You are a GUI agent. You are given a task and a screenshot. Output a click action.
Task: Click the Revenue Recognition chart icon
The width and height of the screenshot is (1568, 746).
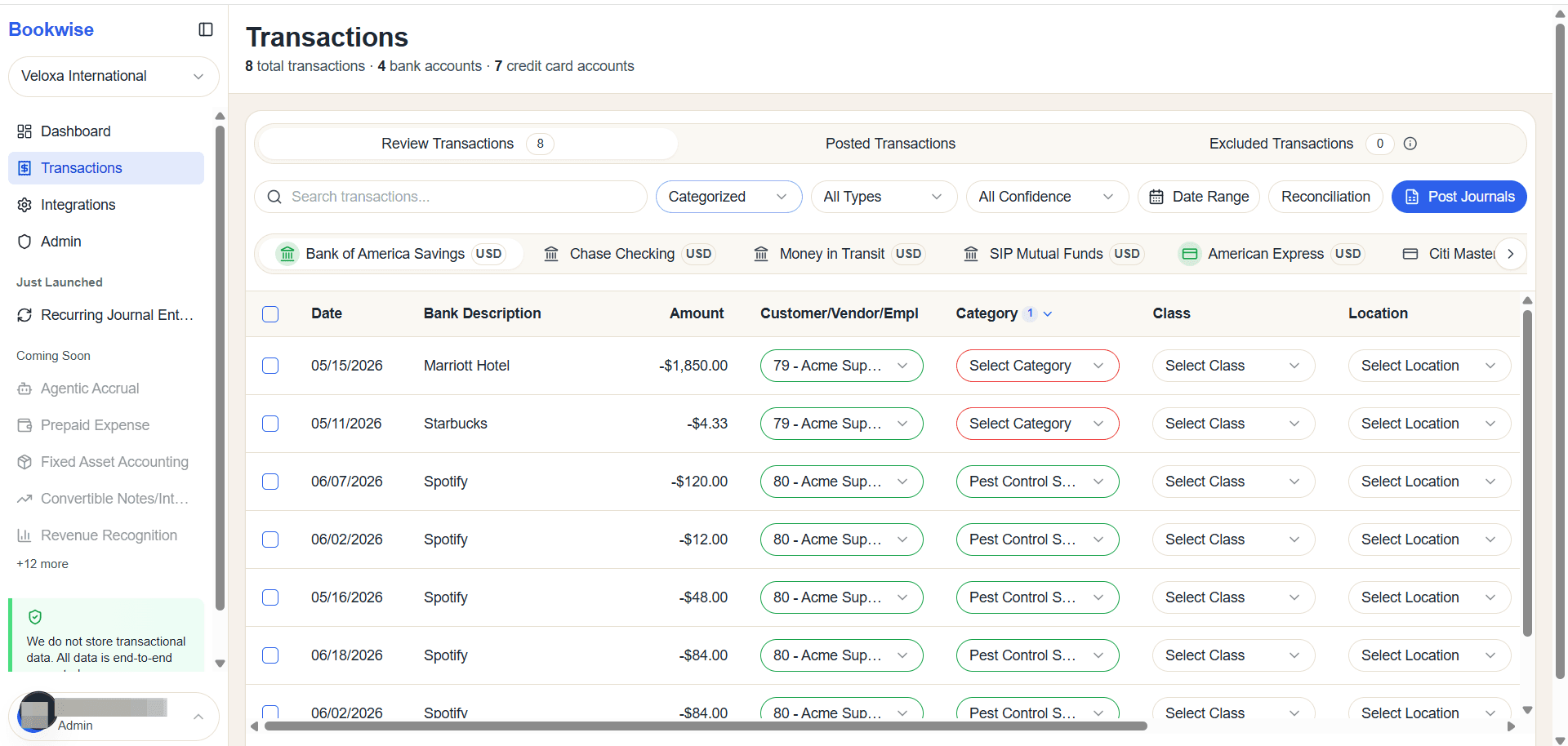pos(24,535)
